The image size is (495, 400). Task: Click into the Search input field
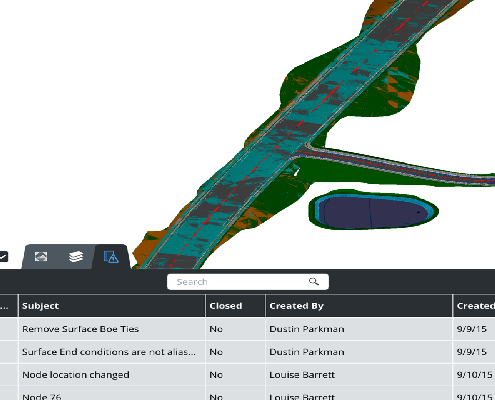pyautogui.click(x=248, y=282)
